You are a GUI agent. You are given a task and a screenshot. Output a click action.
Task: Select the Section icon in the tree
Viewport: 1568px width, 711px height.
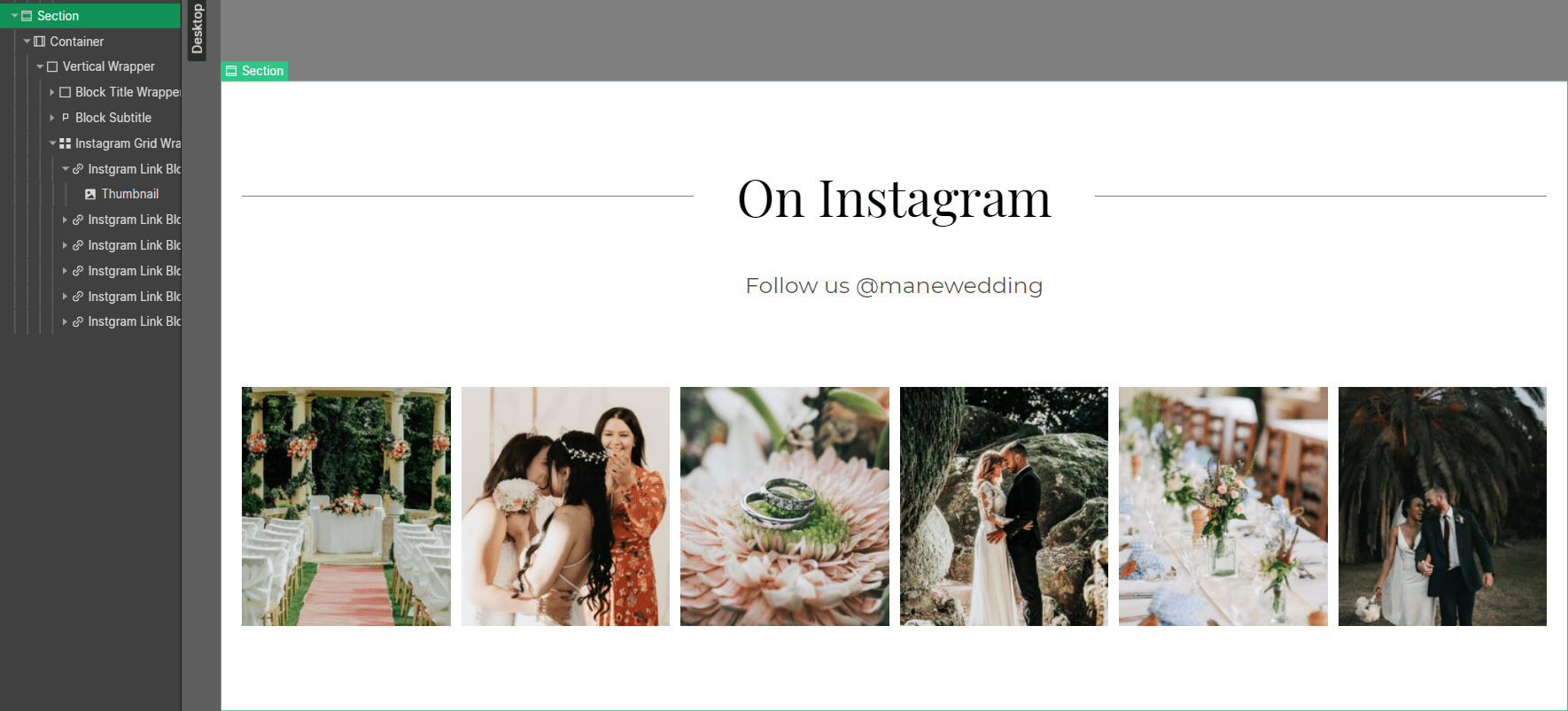coord(27,16)
